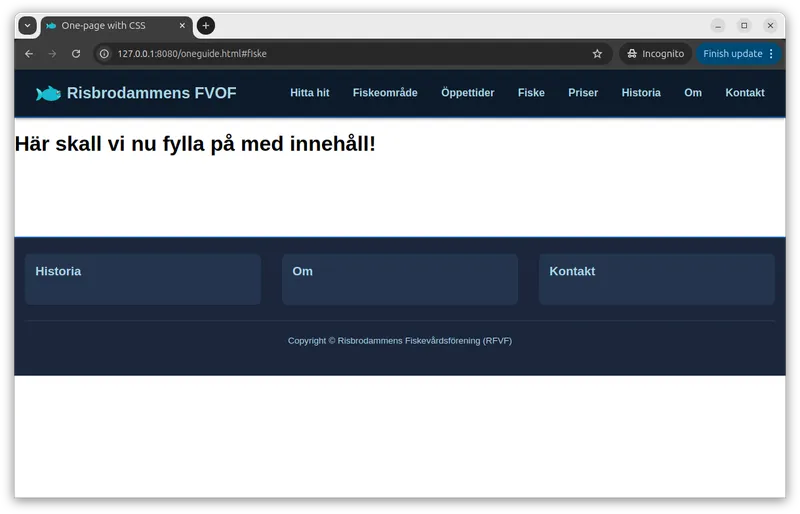Screen dimensions: 800x514
Task: Click the browser forward arrow
Action: coord(52,54)
